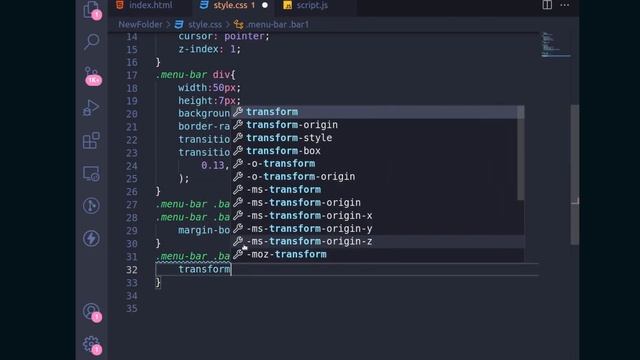The width and height of the screenshot is (640, 360).
Task: Select the -o-transform-origin suggestion
Action: coord(378,177)
